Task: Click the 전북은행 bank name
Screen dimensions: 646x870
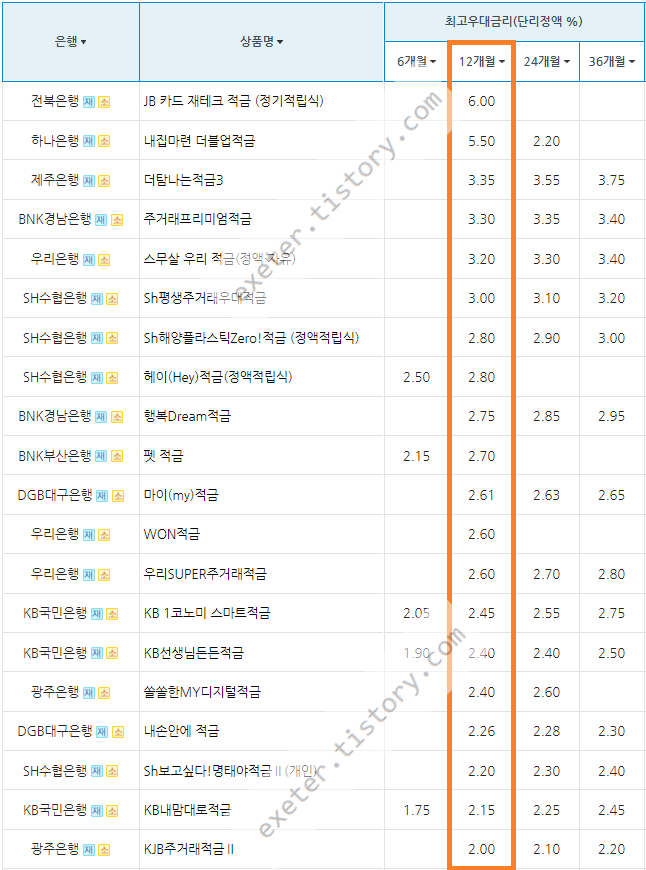Action: [55, 101]
